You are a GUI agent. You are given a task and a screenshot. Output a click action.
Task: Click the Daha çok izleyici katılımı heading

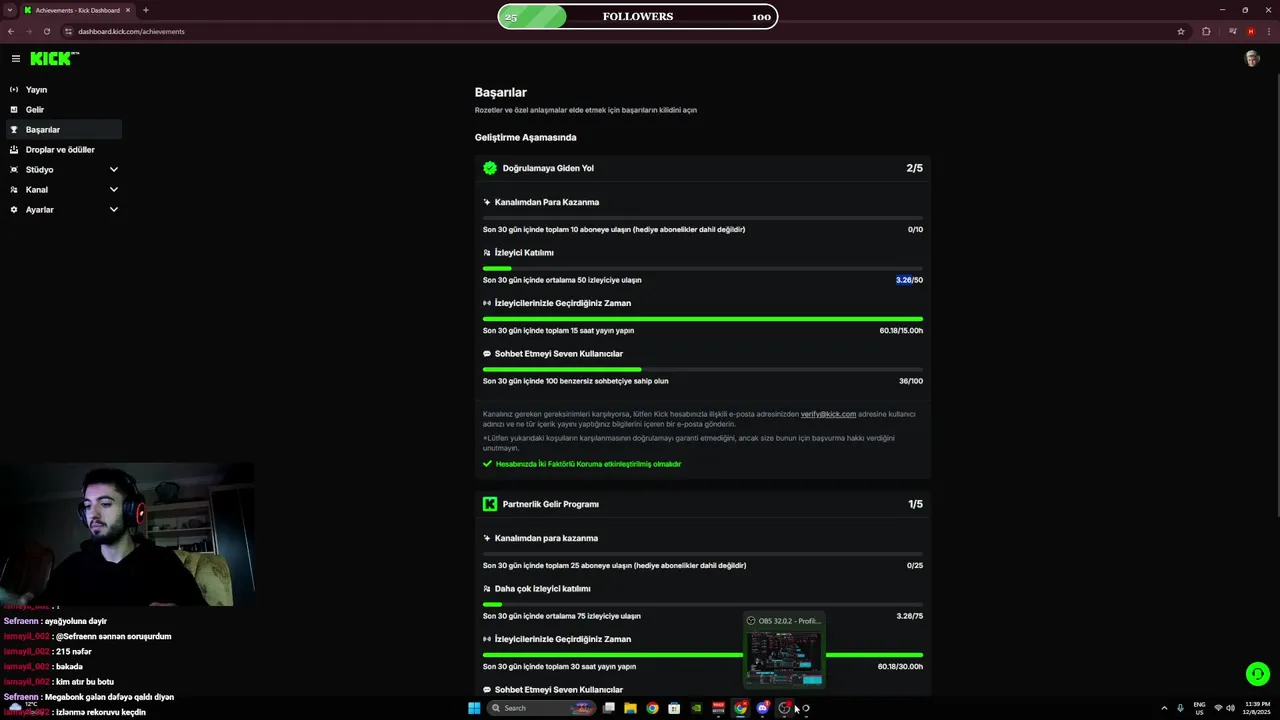click(x=542, y=589)
